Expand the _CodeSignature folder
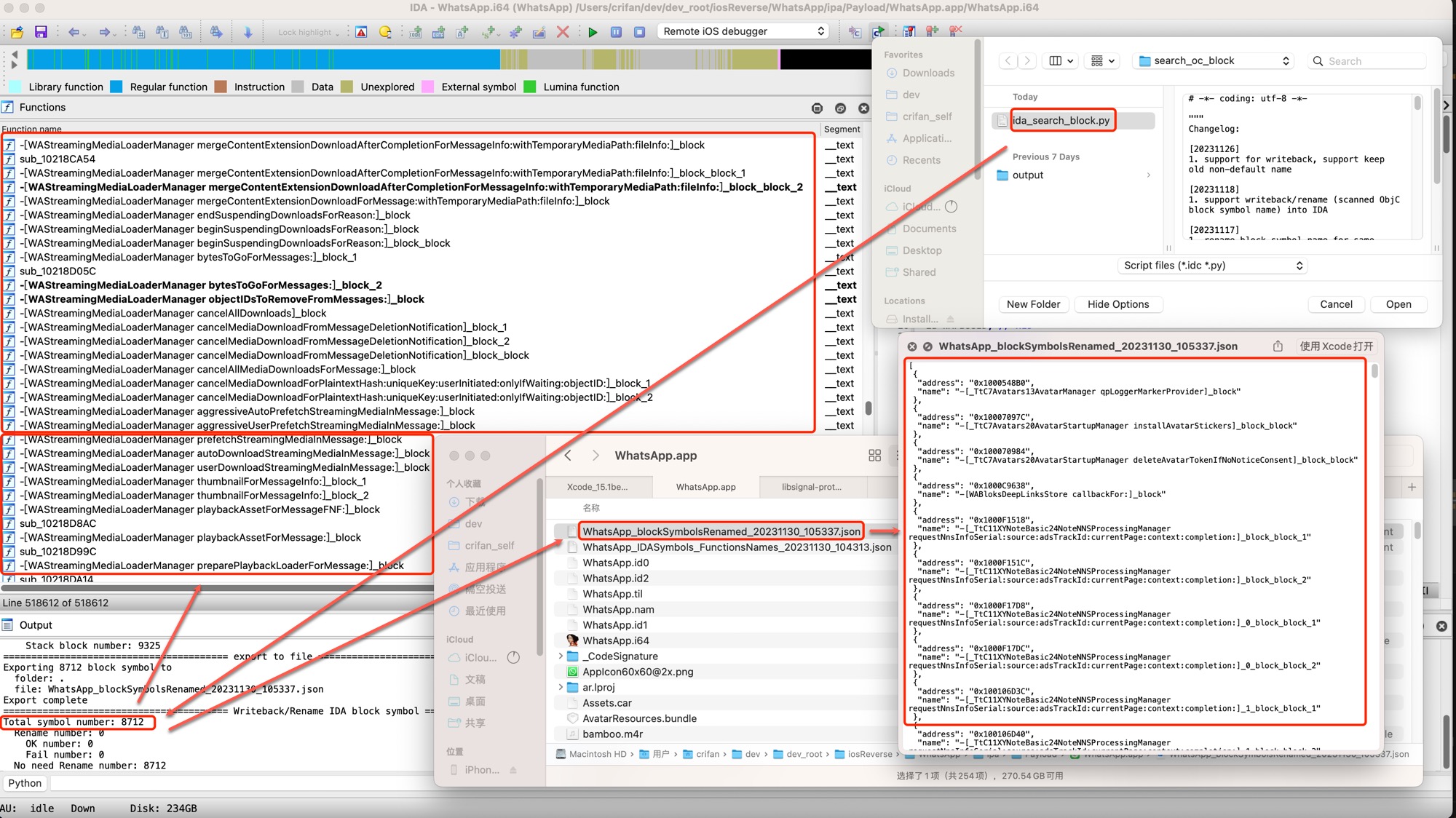 (x=560, y=656)
